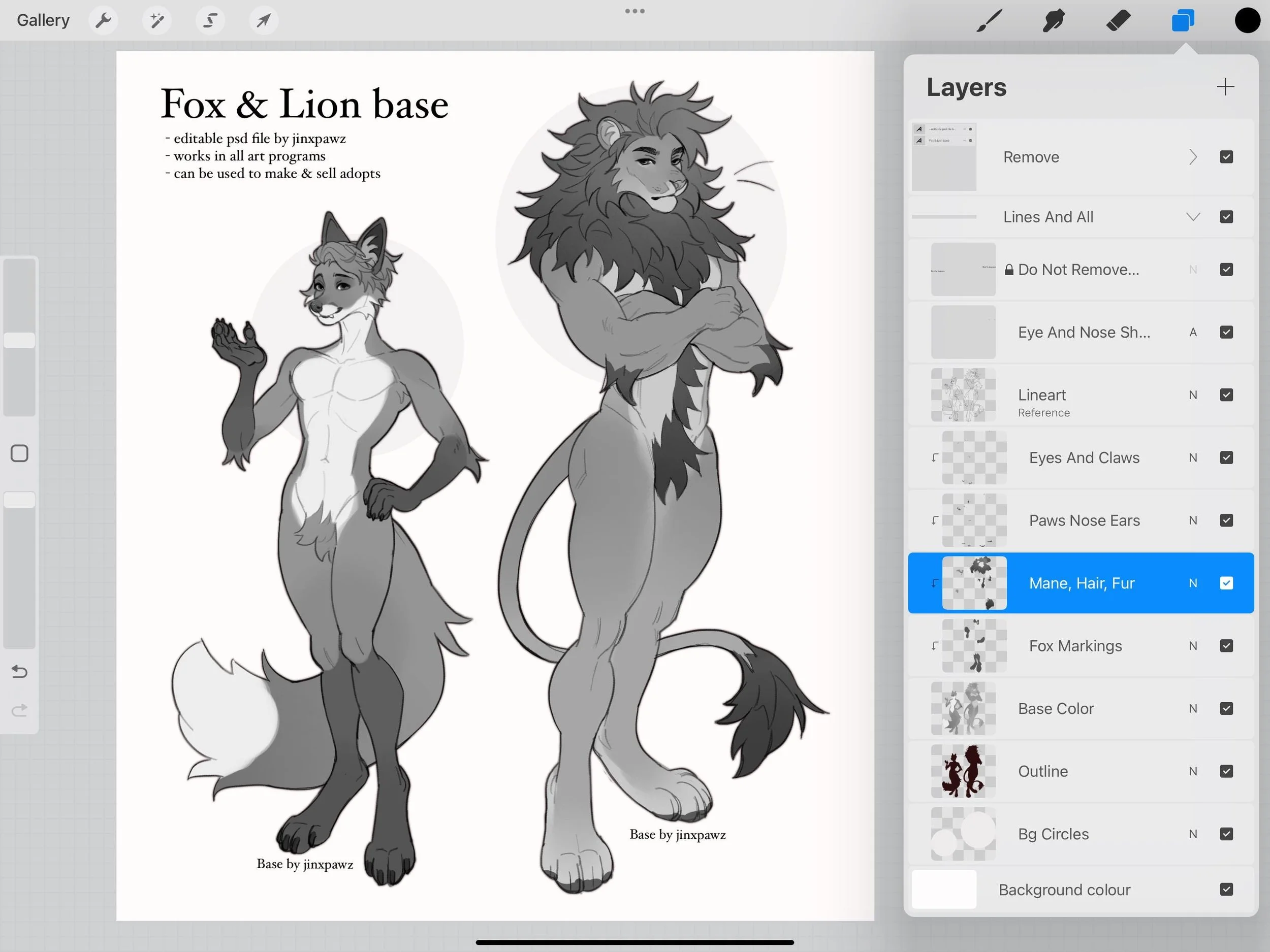Image resolution: width=1270 pixels, height=952 pixels.
Task: Select the Transform arrow tool
Action: point(264,21)
